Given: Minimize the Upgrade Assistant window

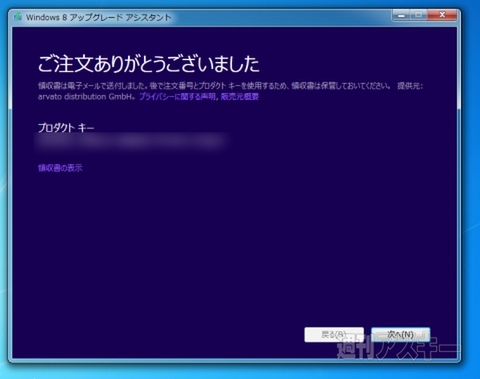Looking at the screenshot, I should 402,15.
